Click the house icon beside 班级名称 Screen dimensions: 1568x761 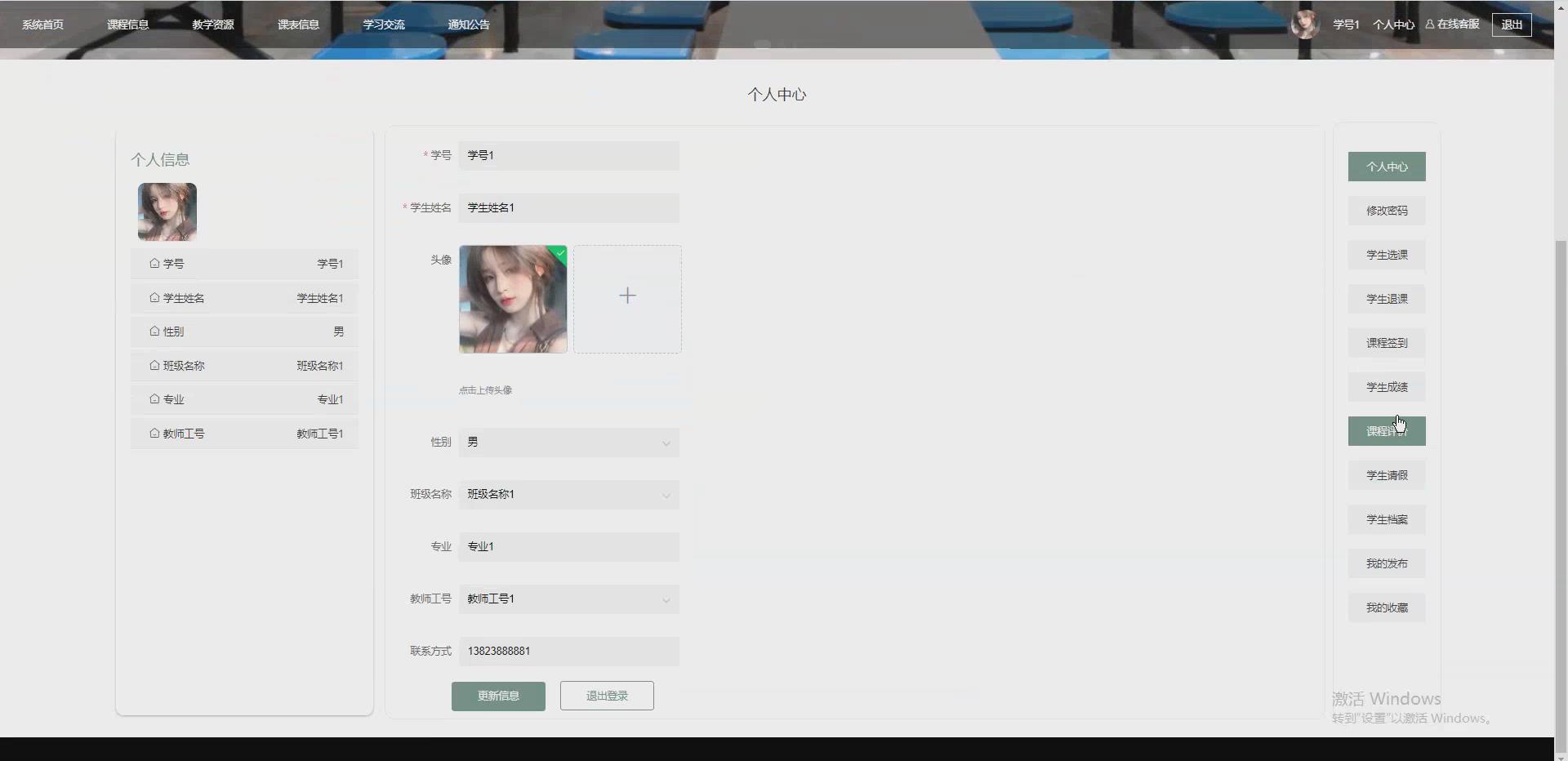(154, 365)
